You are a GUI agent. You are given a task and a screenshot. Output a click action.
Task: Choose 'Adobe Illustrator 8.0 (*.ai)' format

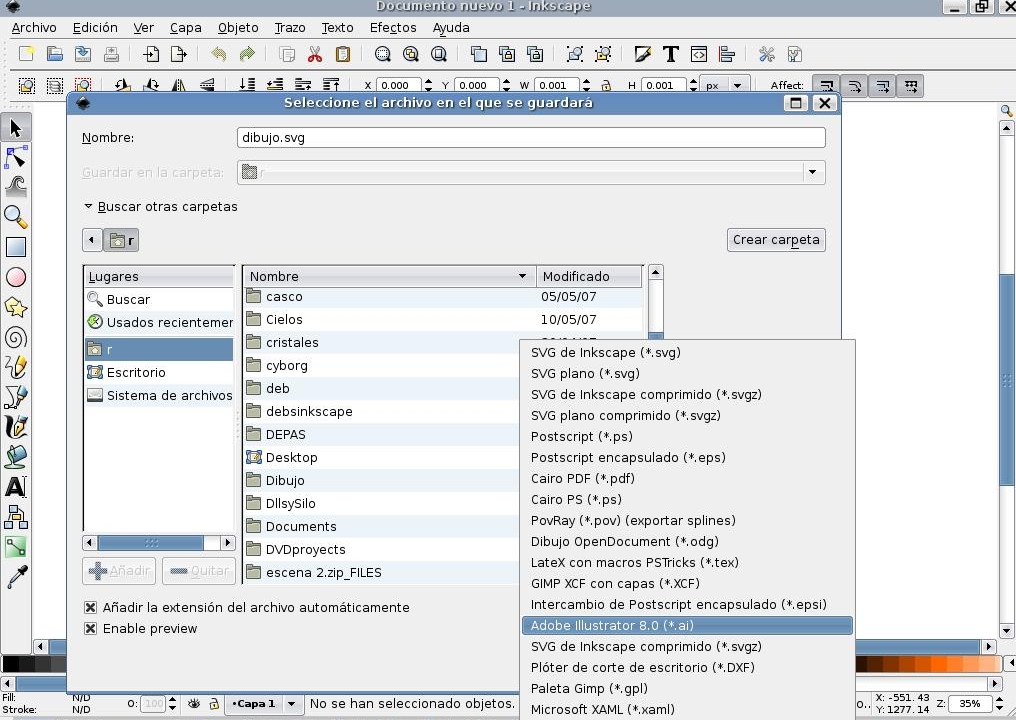click(x=687, y=625)
